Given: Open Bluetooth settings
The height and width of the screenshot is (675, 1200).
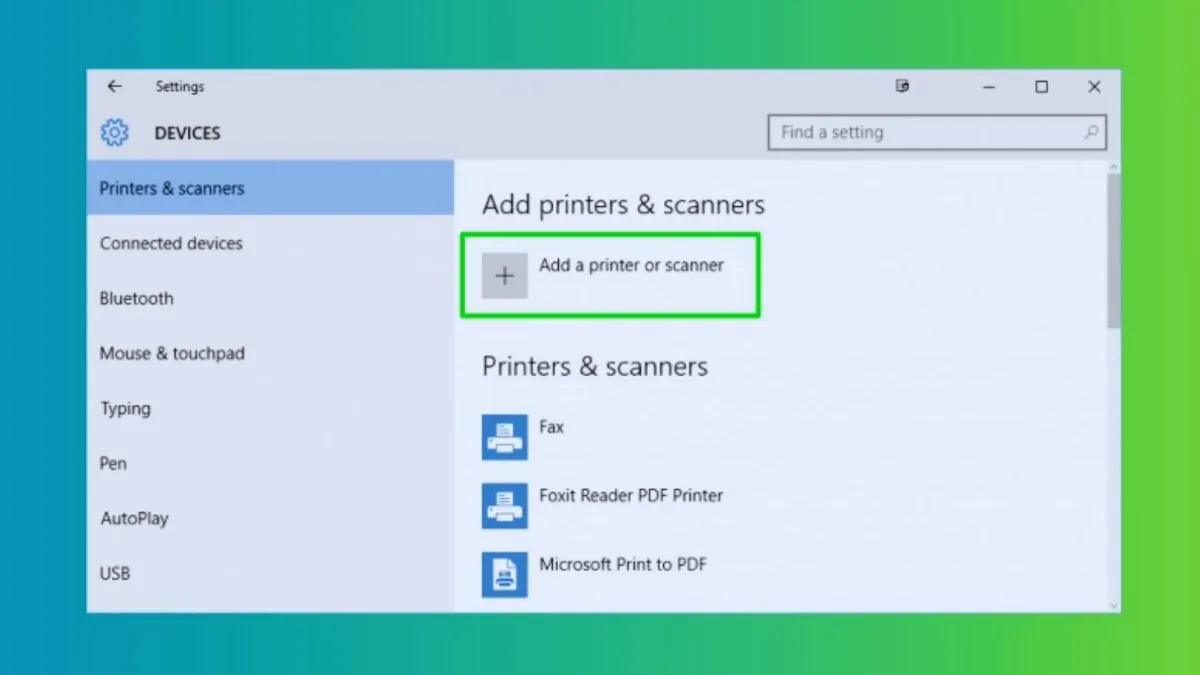Looking at the screenshot, I should 137,298.
